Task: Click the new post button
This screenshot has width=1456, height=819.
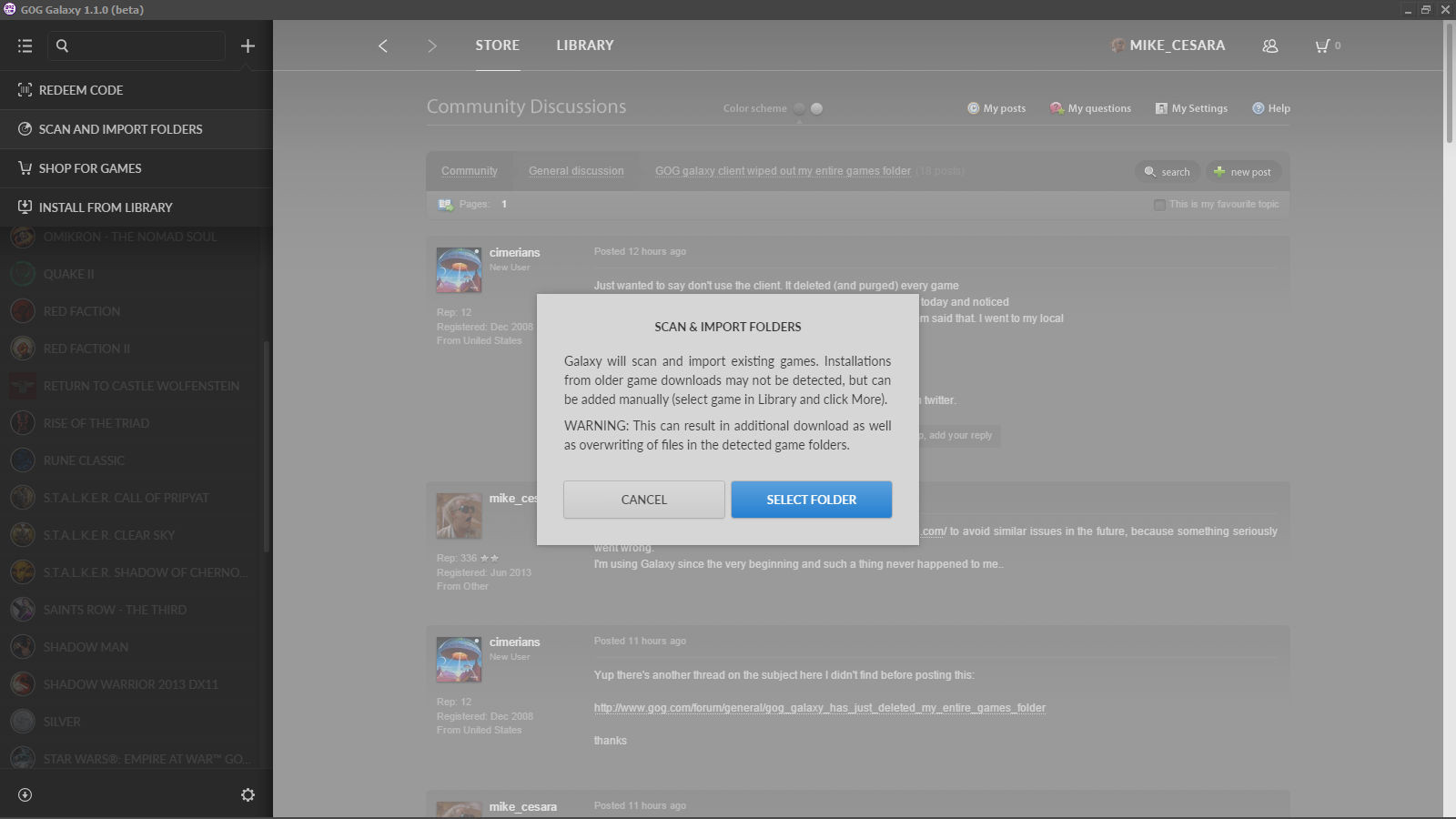Action: (1243, 172)
